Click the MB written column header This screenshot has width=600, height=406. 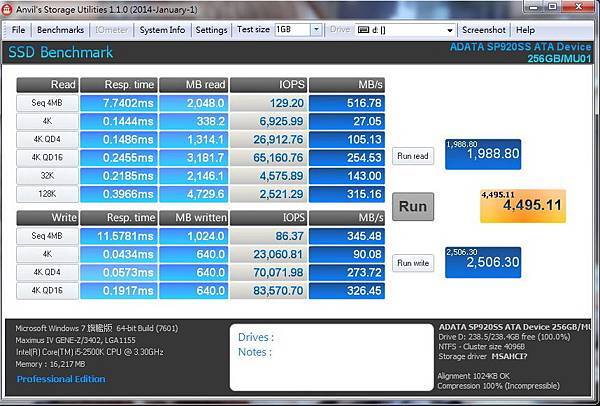tap(194, 218)
